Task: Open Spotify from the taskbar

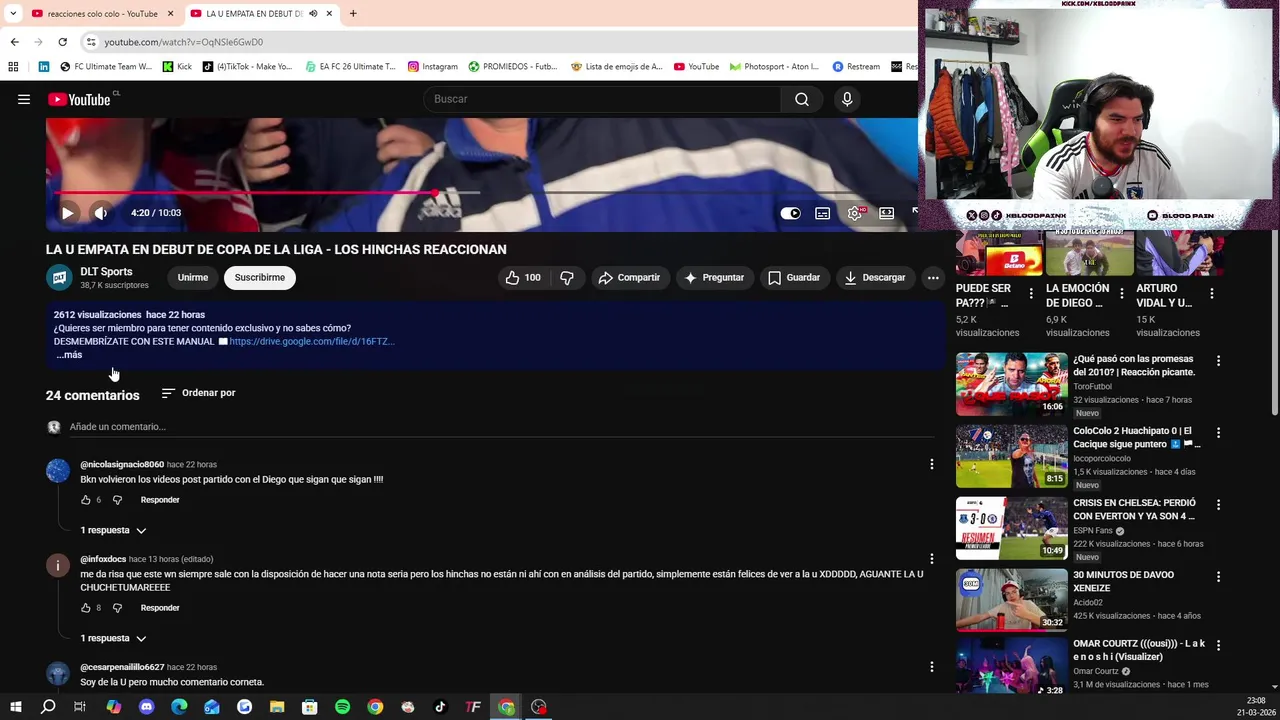Action: pos(342,707)
